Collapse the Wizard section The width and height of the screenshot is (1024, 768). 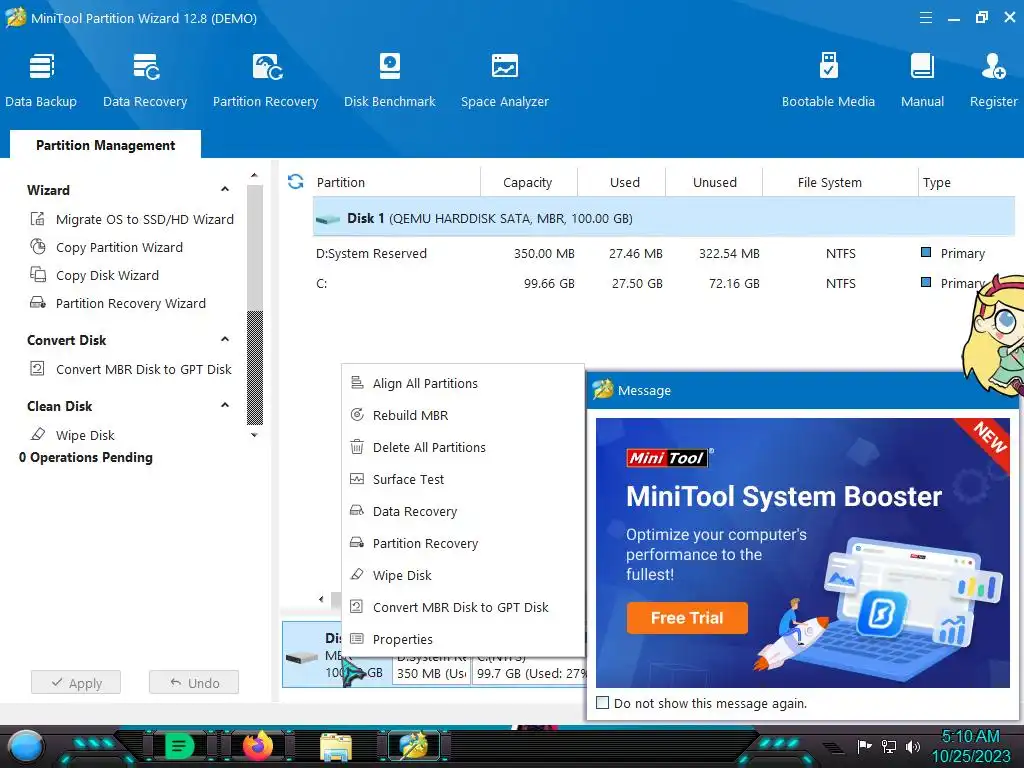225,189
